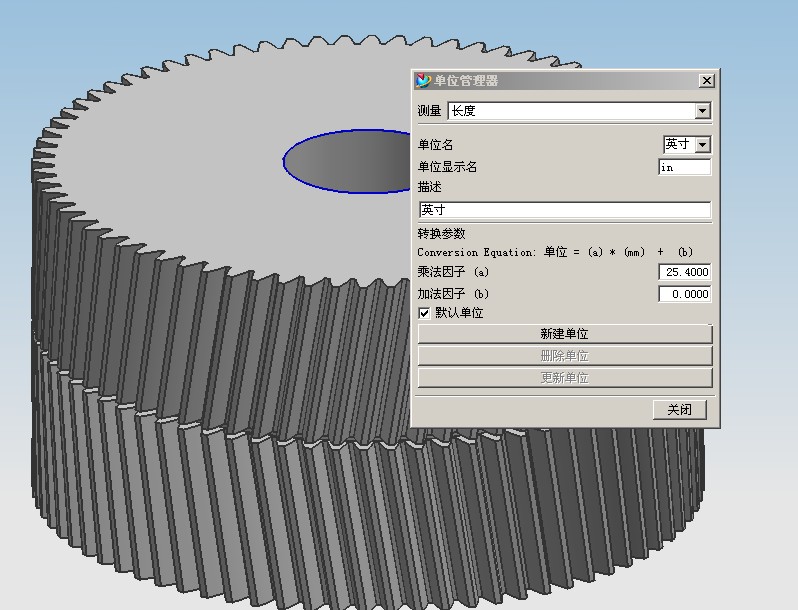Click the Conversion Equation text
This screenshot has height=610, width=798.
[555, 252]
